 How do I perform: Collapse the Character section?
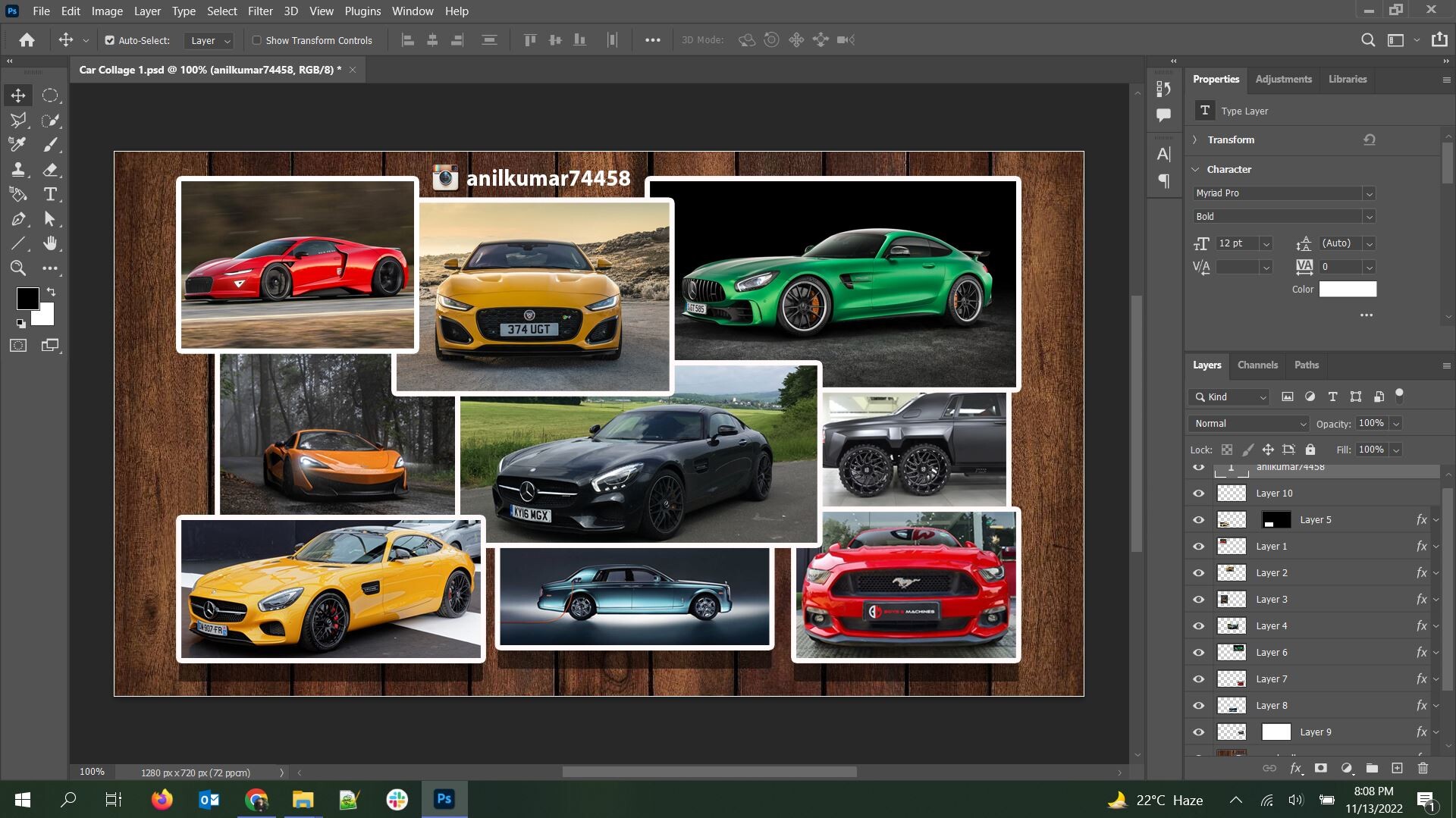[x=1195, y=169]
